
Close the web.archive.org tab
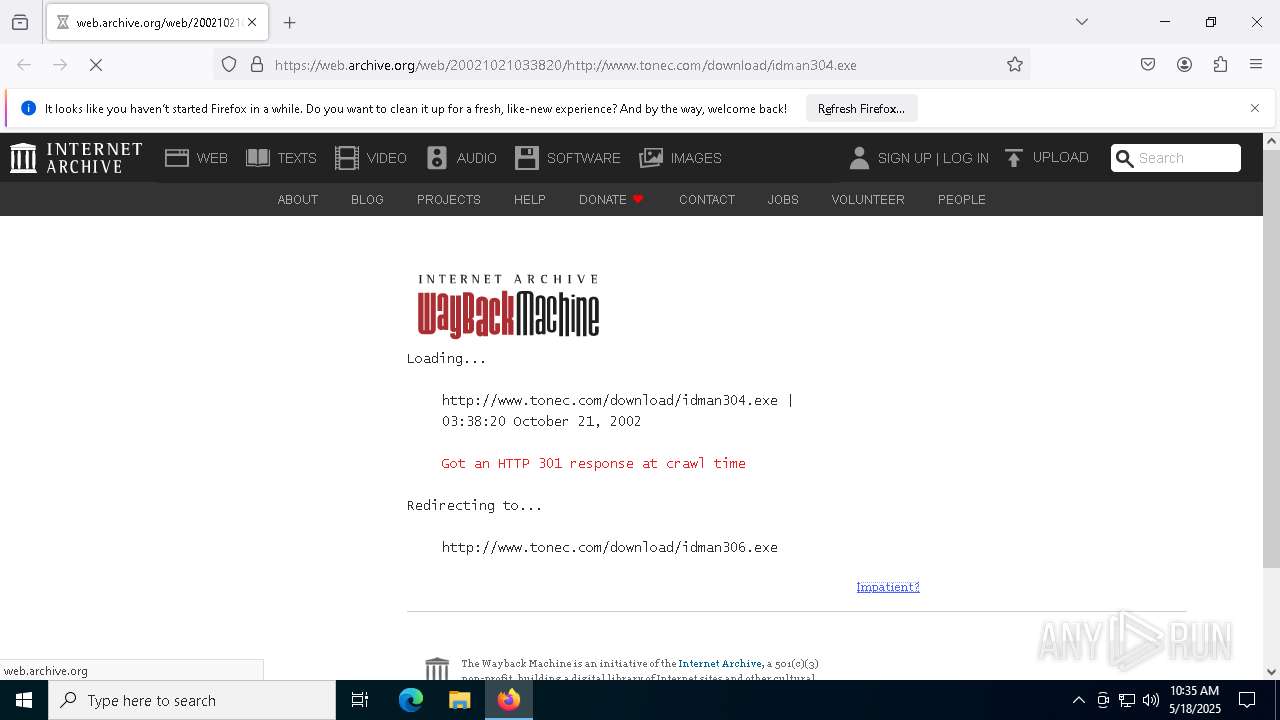pos(252,22)
